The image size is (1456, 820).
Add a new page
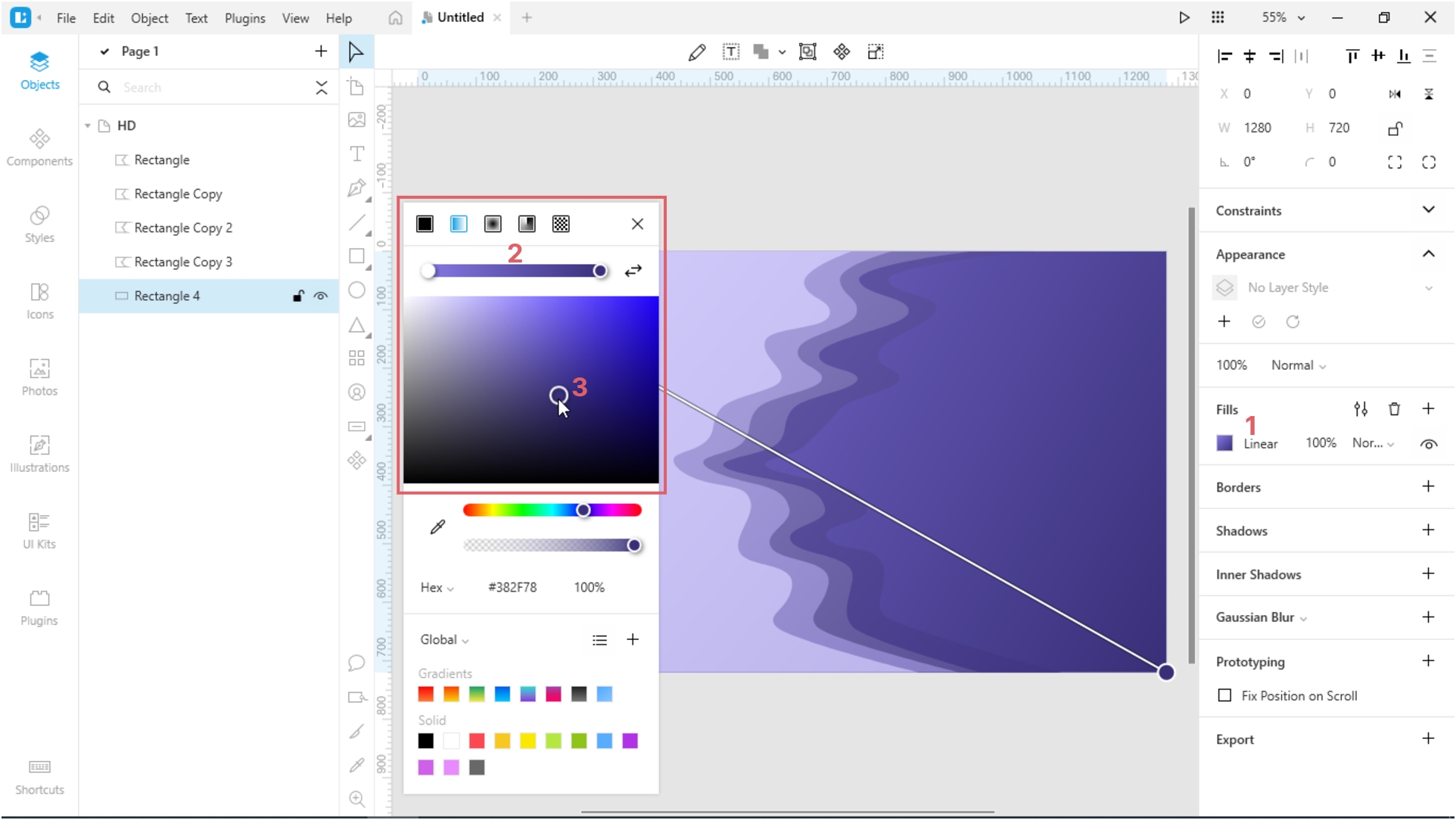point(321,51)
